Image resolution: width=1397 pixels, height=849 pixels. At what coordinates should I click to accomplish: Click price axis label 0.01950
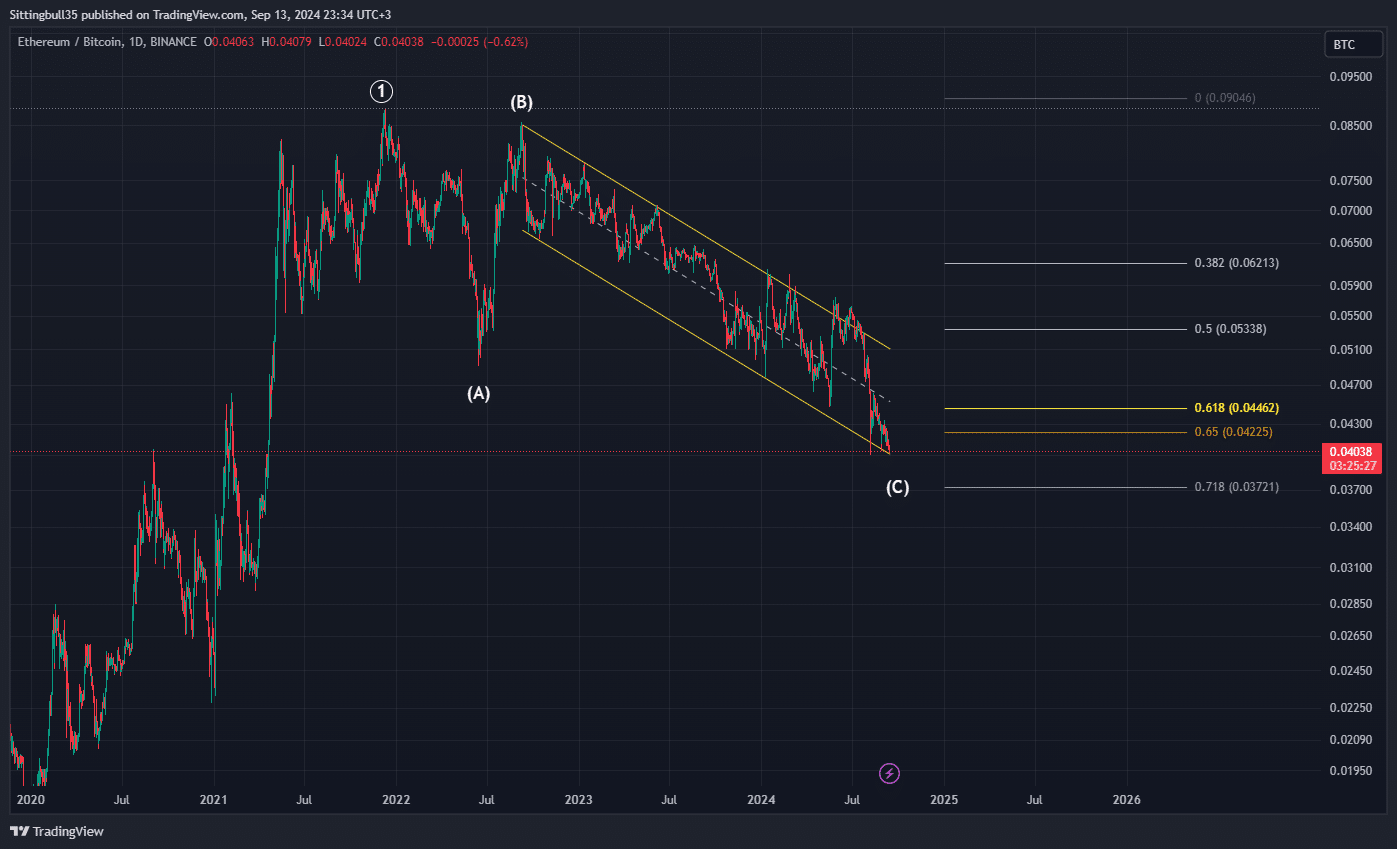pos(1351,771)
